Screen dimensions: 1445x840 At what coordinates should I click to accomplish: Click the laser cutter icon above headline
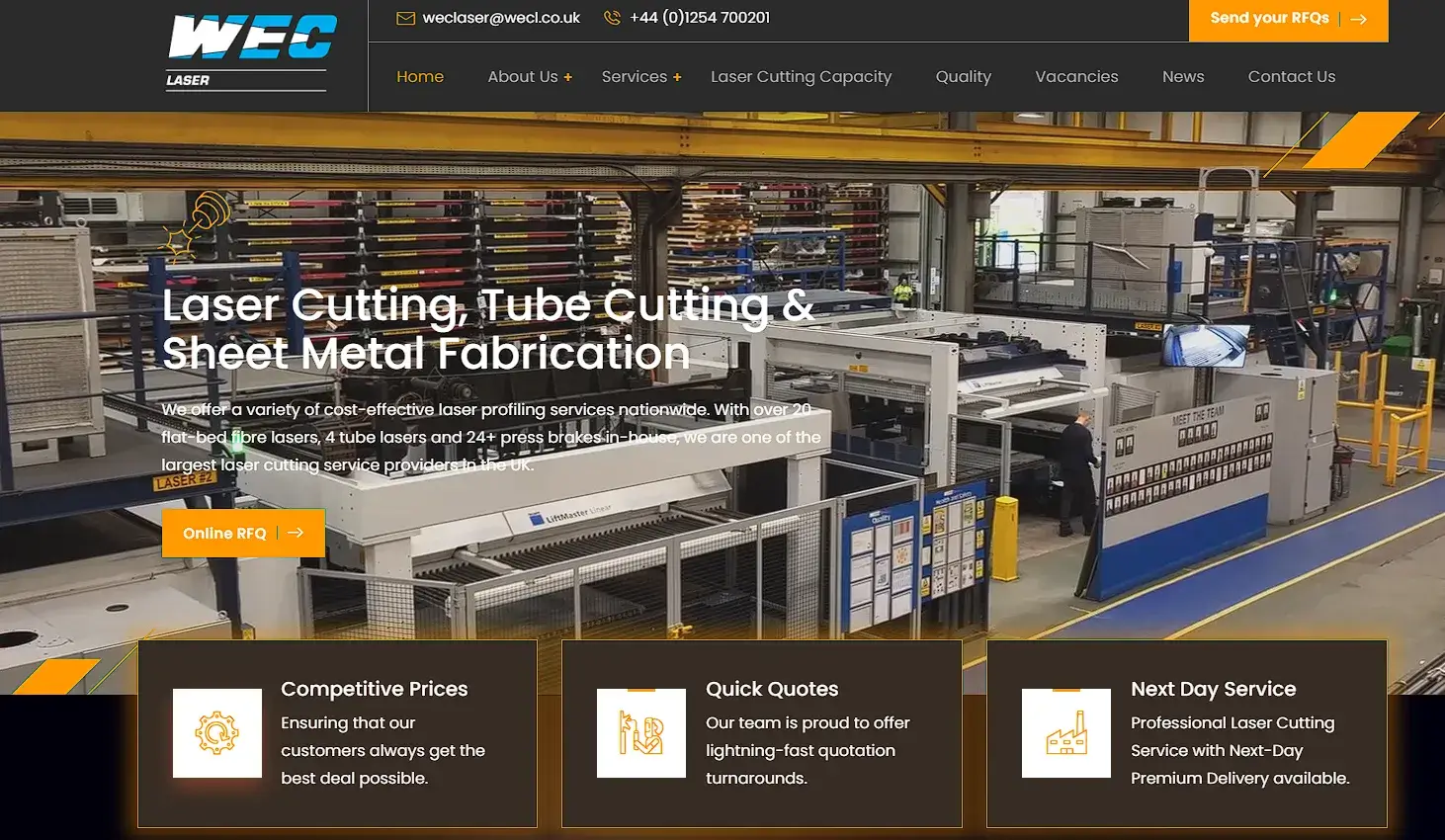point(198,224)
